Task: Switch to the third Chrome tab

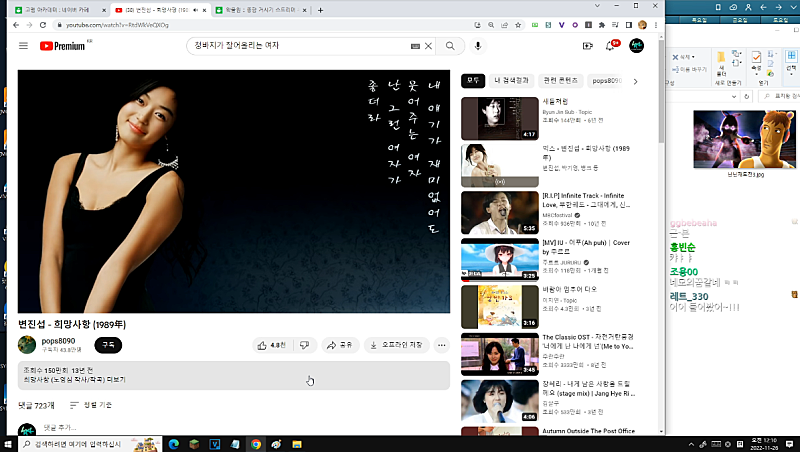Action: (x=261, y=10)
